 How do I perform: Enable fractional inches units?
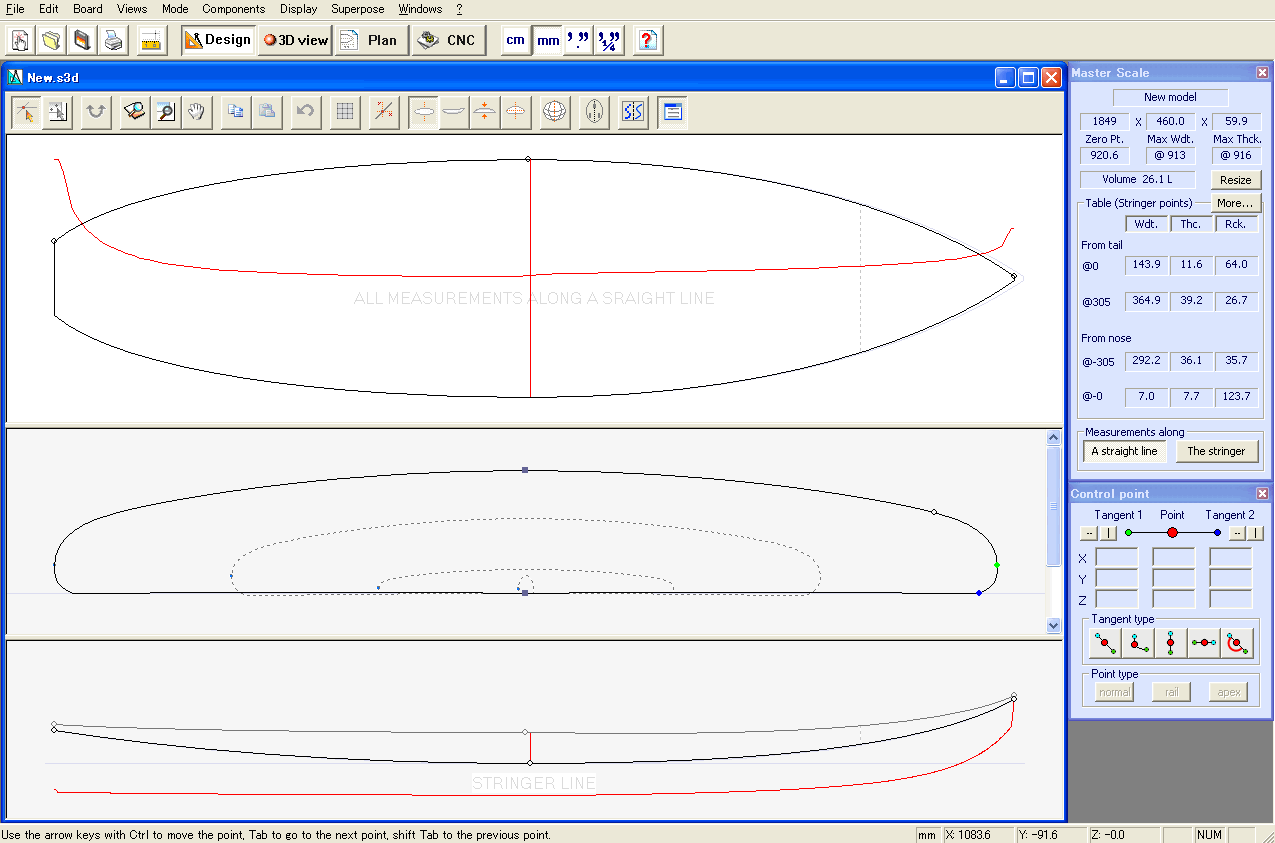point(608,40)
